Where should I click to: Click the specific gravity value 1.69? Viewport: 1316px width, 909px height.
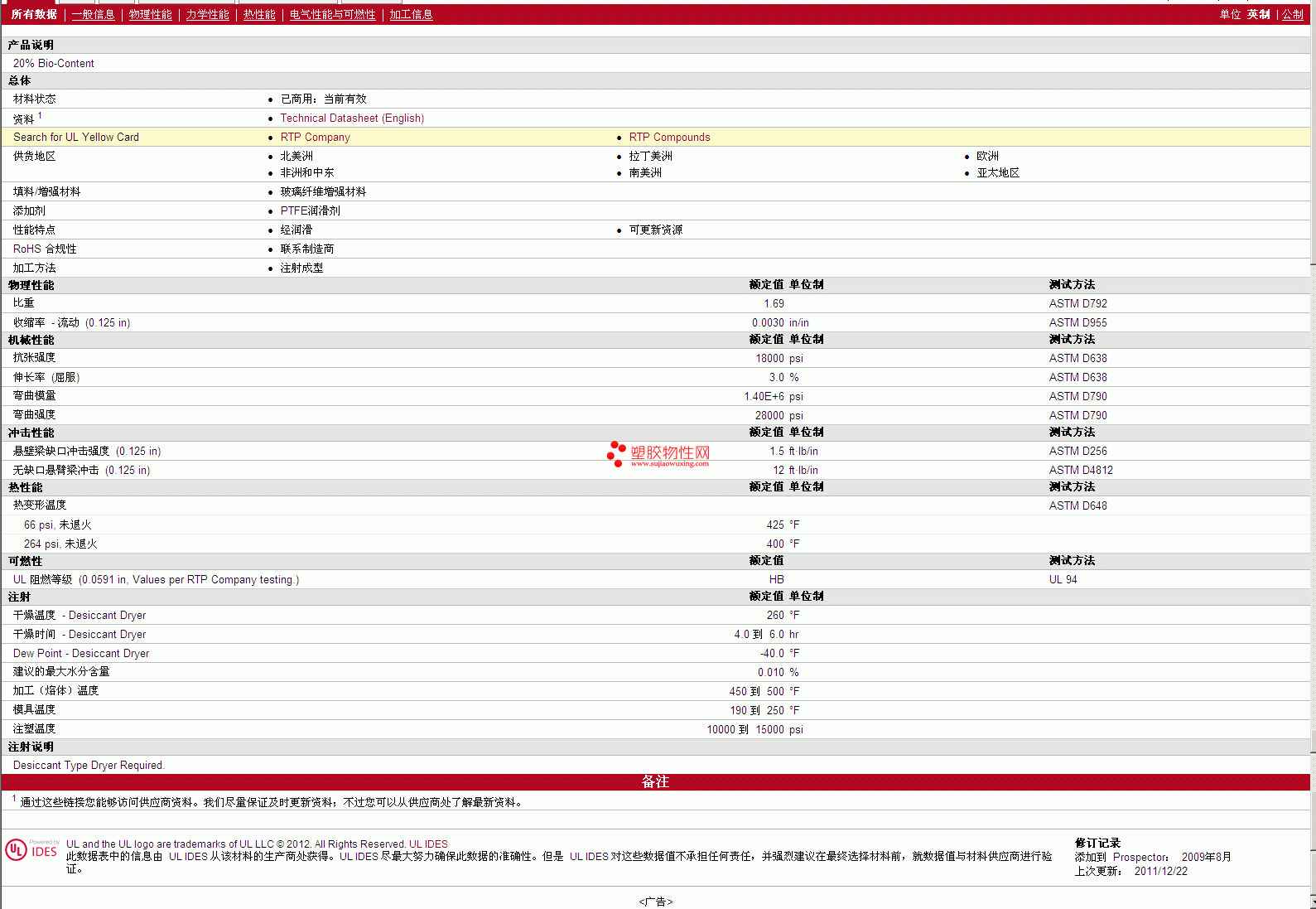774,303
